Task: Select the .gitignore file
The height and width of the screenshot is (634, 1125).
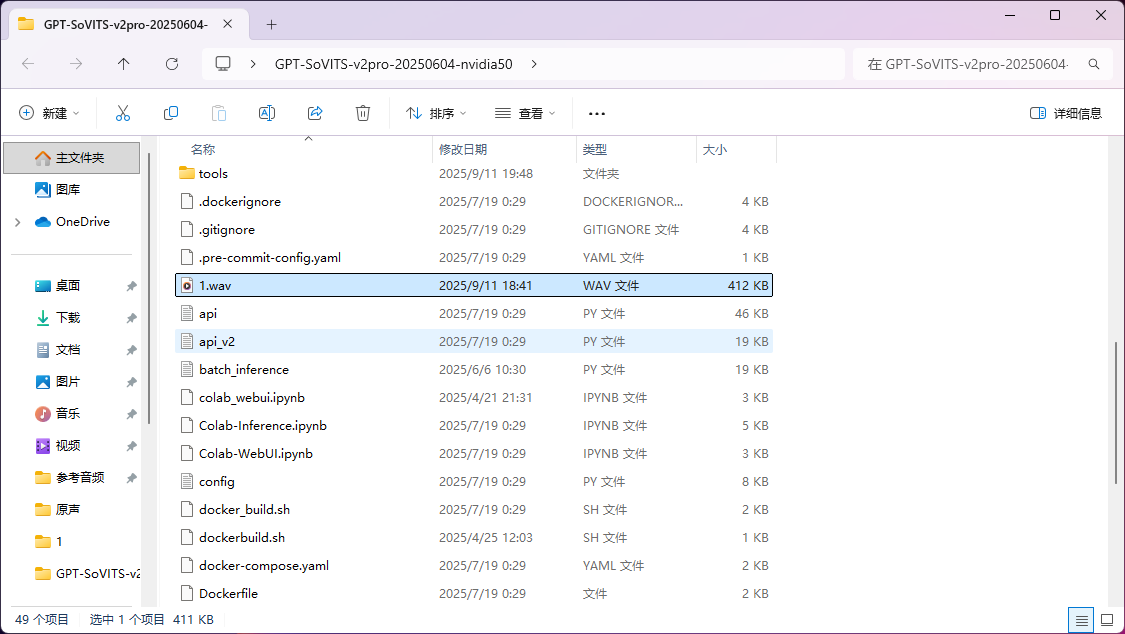Action: [474, 230]
